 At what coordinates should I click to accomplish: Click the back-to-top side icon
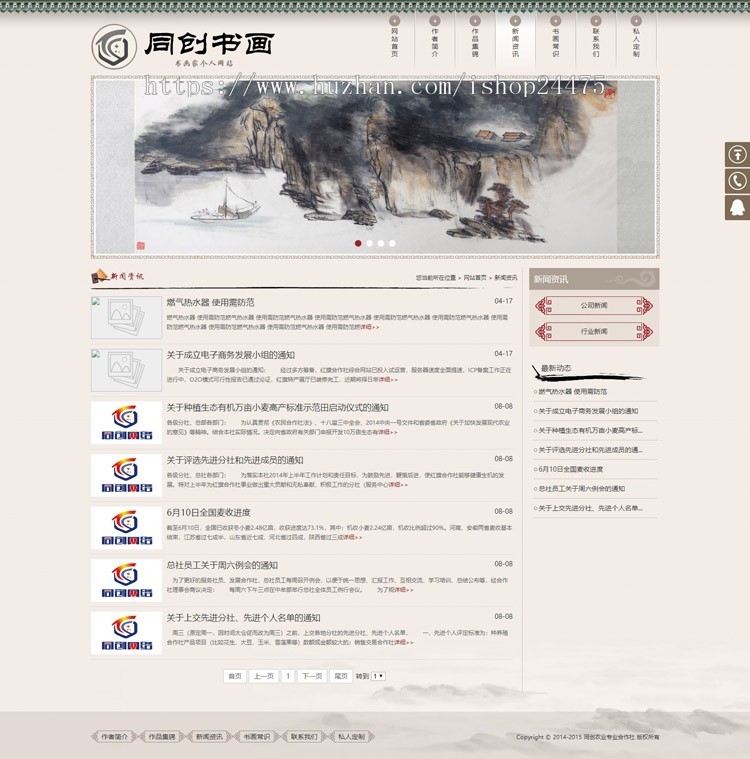pos(737,155)
